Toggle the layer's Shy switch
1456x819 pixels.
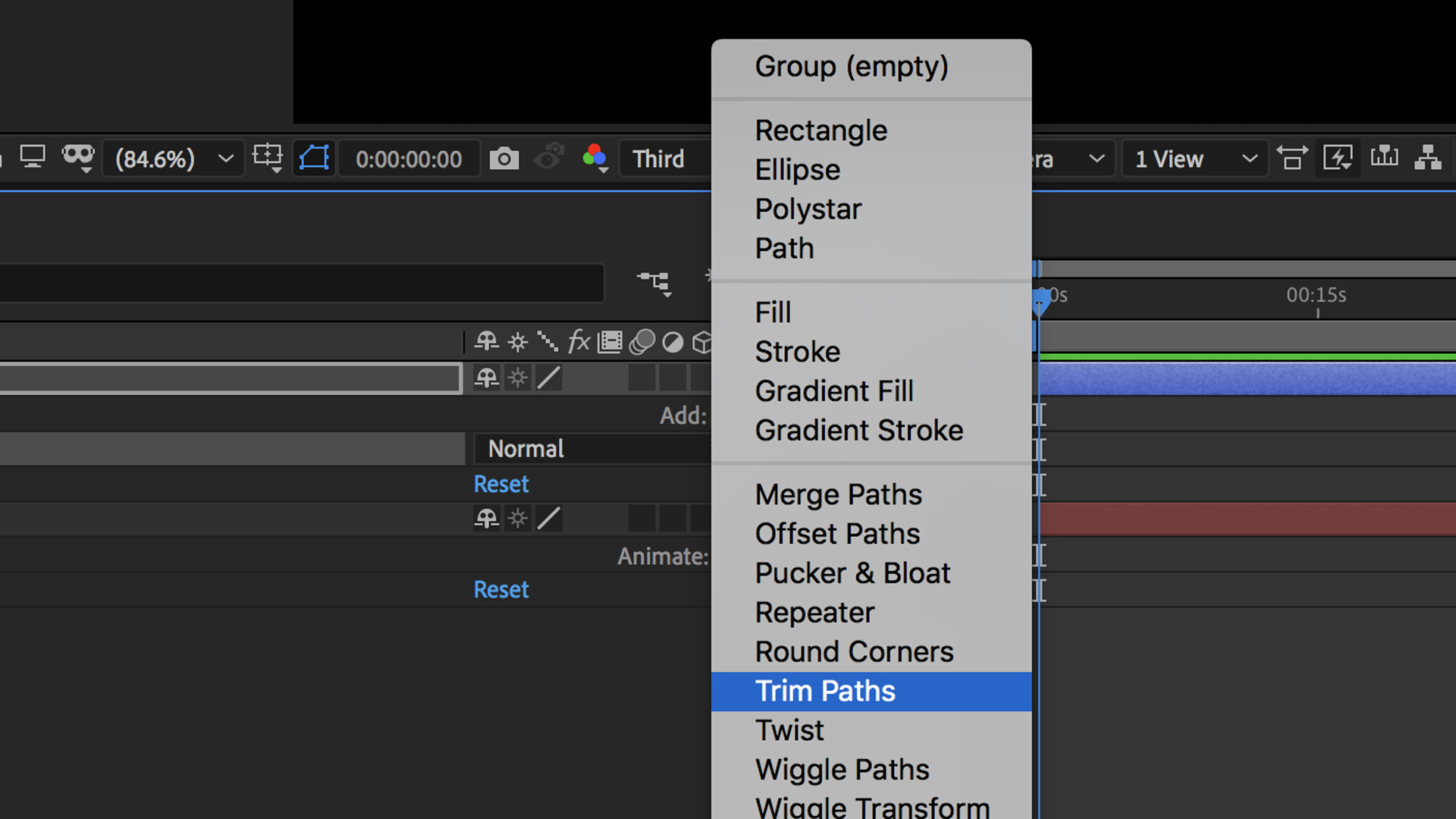coord(487,378)
